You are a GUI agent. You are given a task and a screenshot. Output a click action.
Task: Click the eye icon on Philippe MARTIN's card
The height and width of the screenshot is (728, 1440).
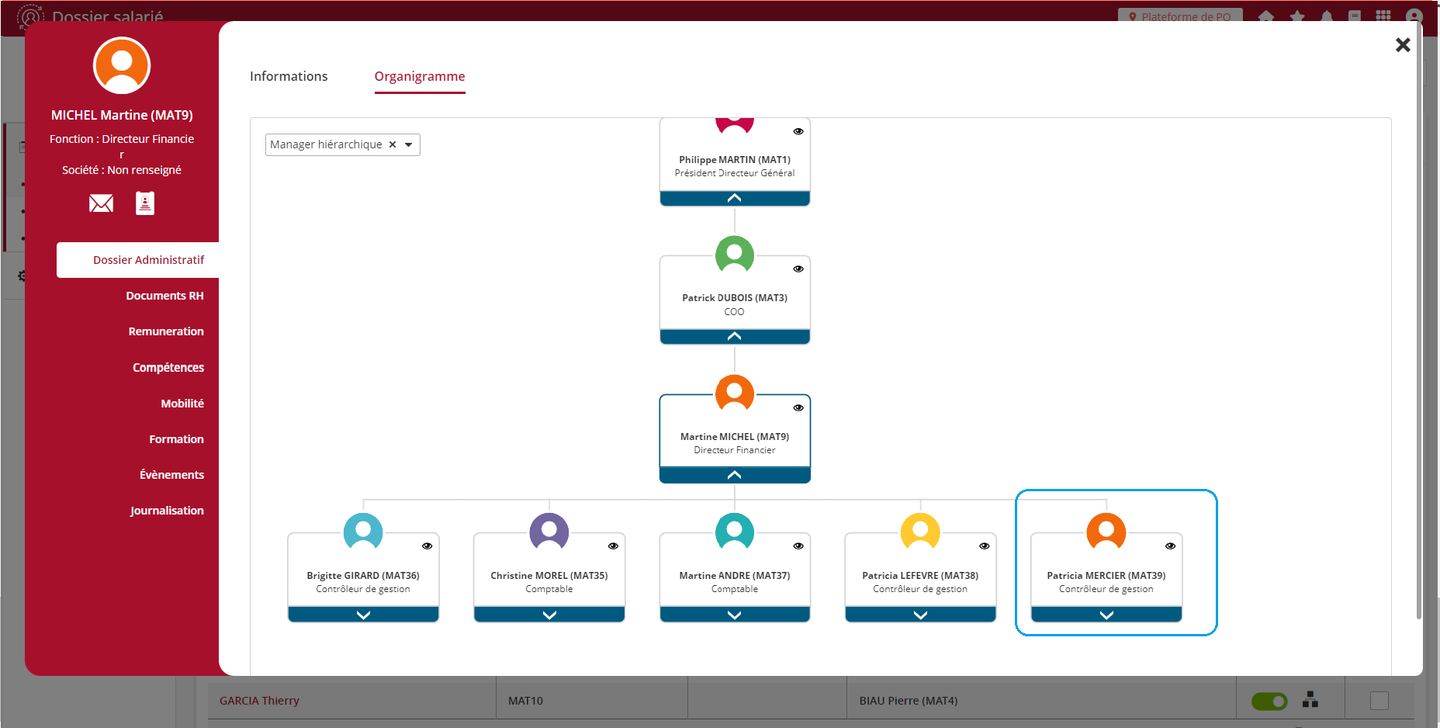point(798,131)
